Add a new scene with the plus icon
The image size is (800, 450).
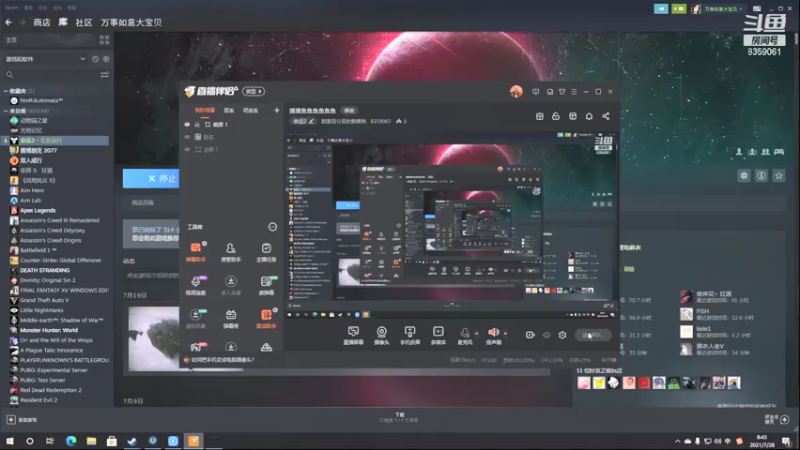(277, 110)
